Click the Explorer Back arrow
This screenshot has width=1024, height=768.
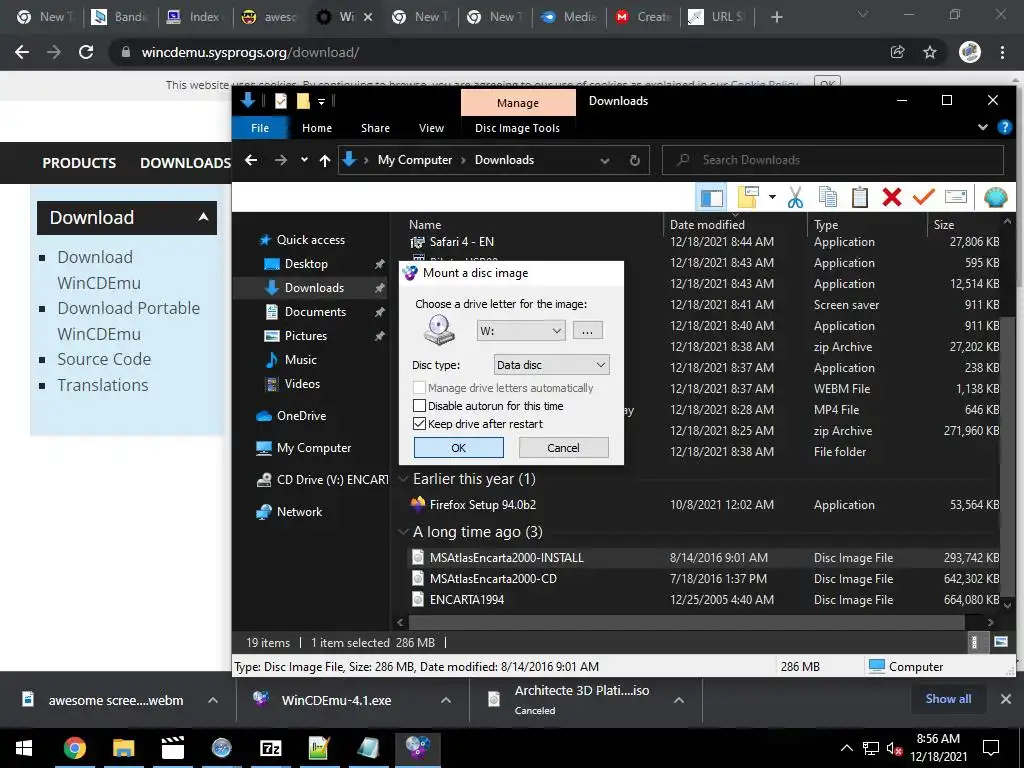pyautogui.click(x=251, y=160)
